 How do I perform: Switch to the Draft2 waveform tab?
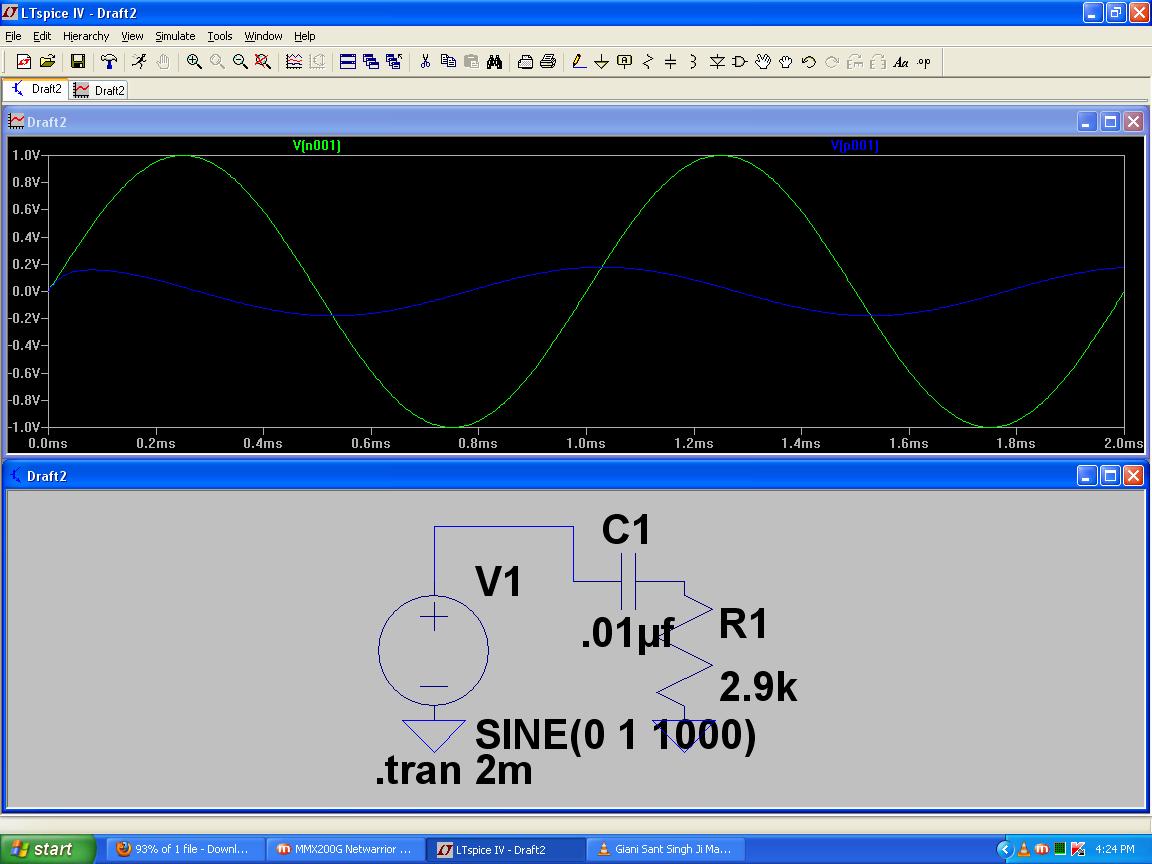(98, 90)
